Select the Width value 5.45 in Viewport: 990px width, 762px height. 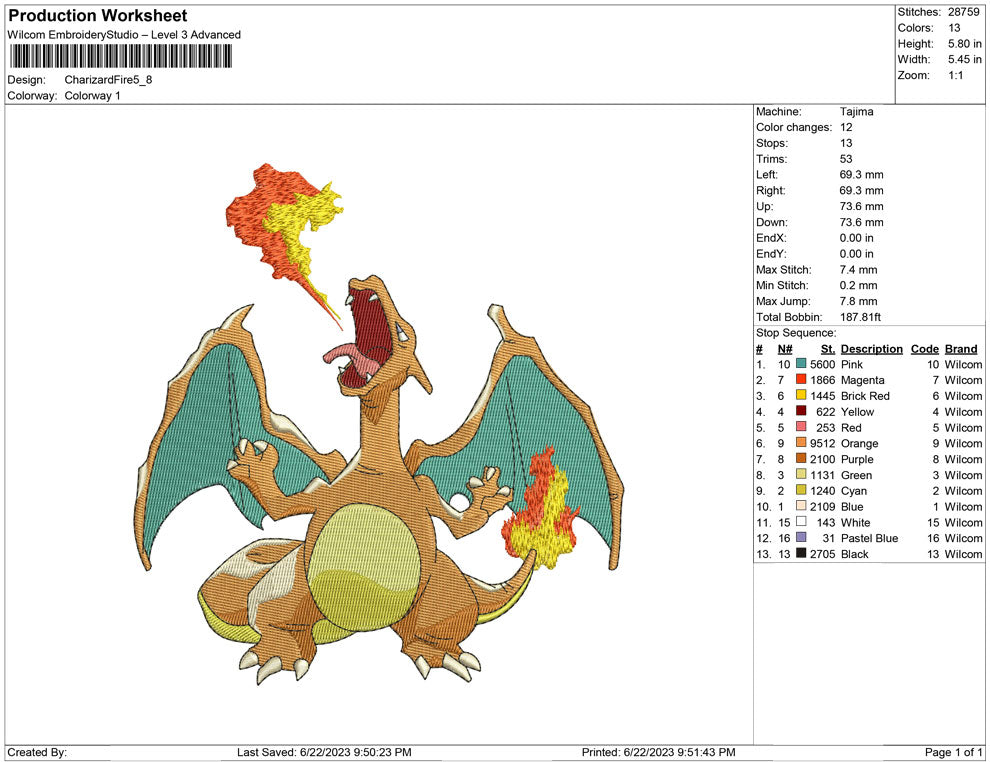point(965,59)
